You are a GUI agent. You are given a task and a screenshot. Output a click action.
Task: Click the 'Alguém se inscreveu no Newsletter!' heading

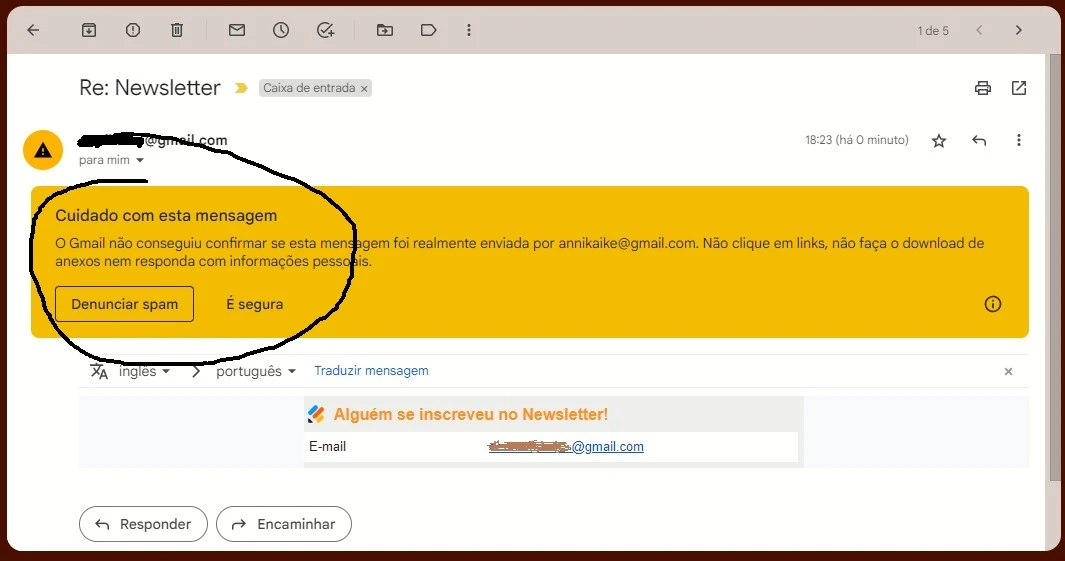click(470, 414)
